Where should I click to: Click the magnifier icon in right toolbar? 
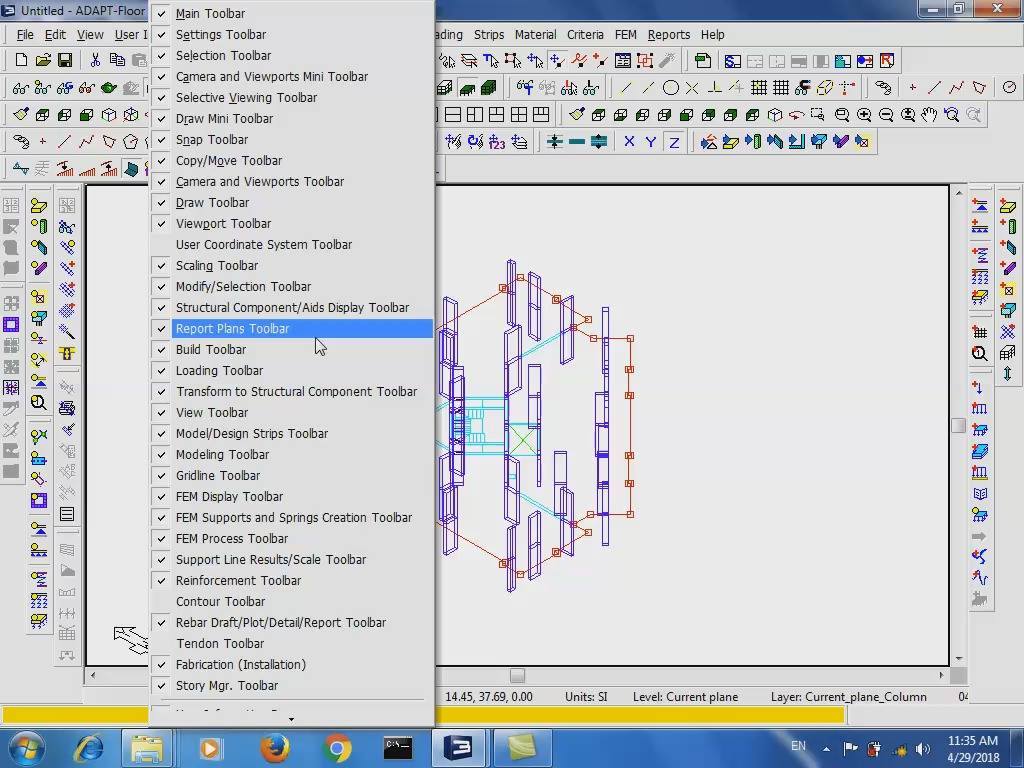click(980, 353)
